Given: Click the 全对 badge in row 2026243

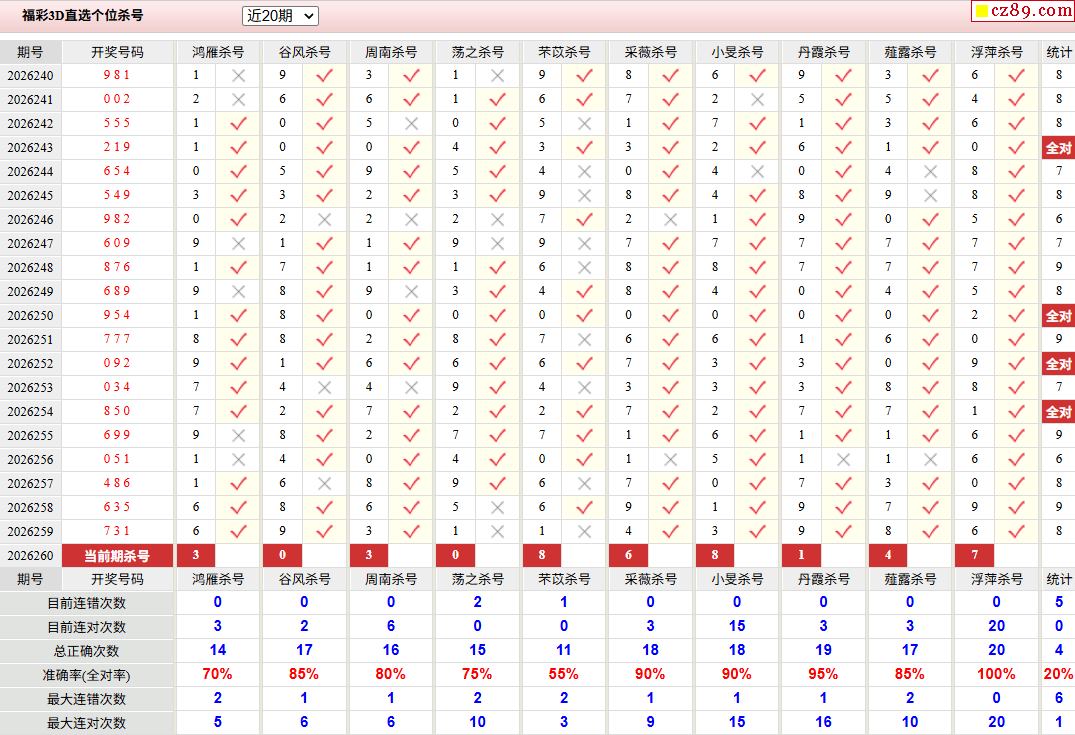Looking at the screenshot, I should [1059, 147].
